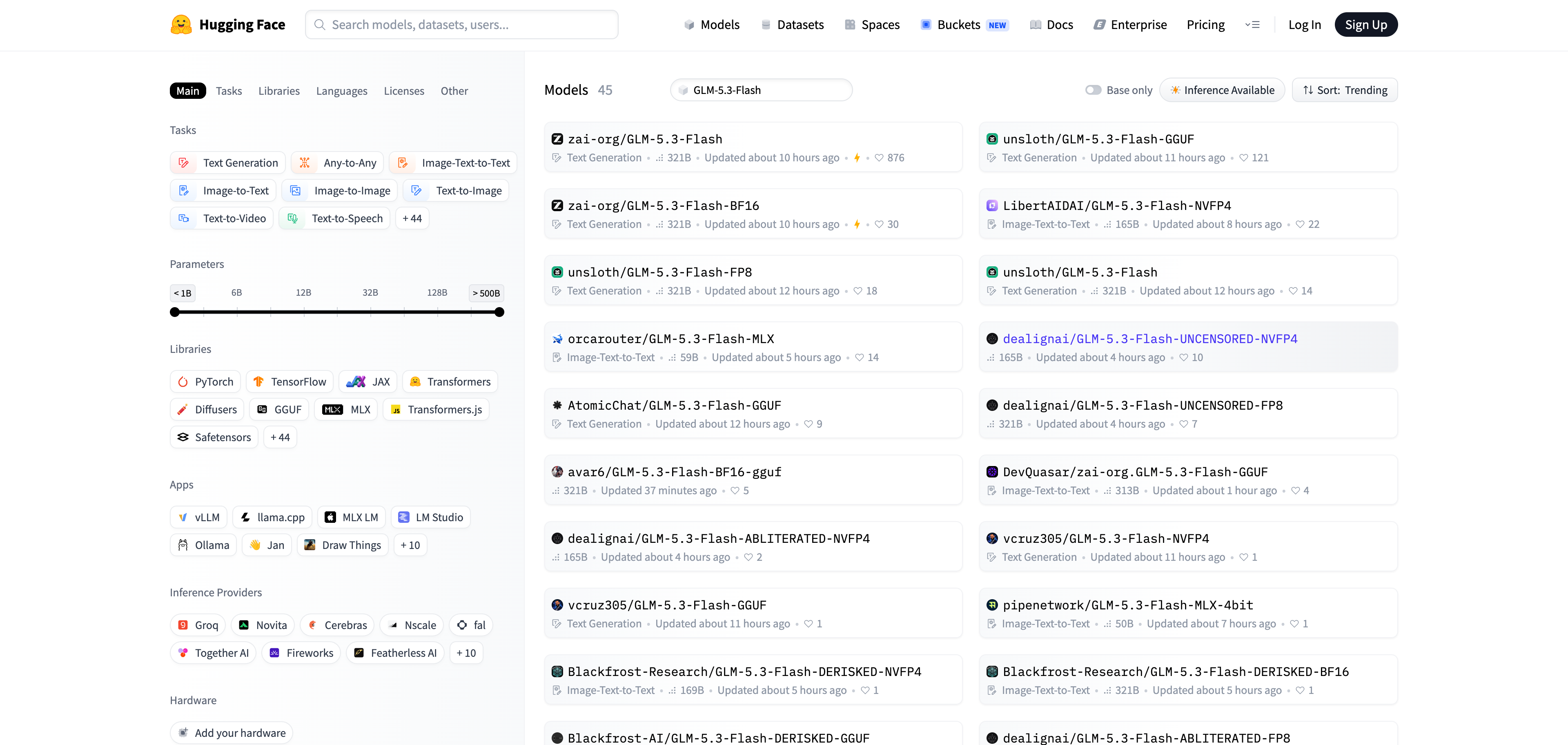Viewport: 1568px width, 745px height.
Task: Filter by Transformers.js library
Action: (436, 409)
